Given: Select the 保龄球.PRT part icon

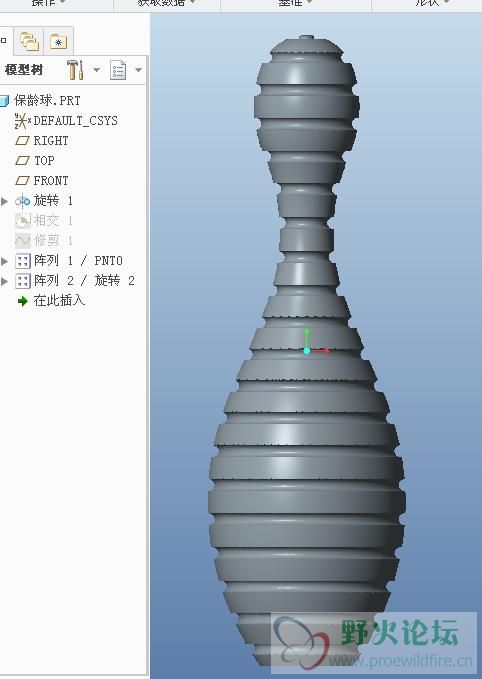Looking at the screenshot, I should 4,101.
